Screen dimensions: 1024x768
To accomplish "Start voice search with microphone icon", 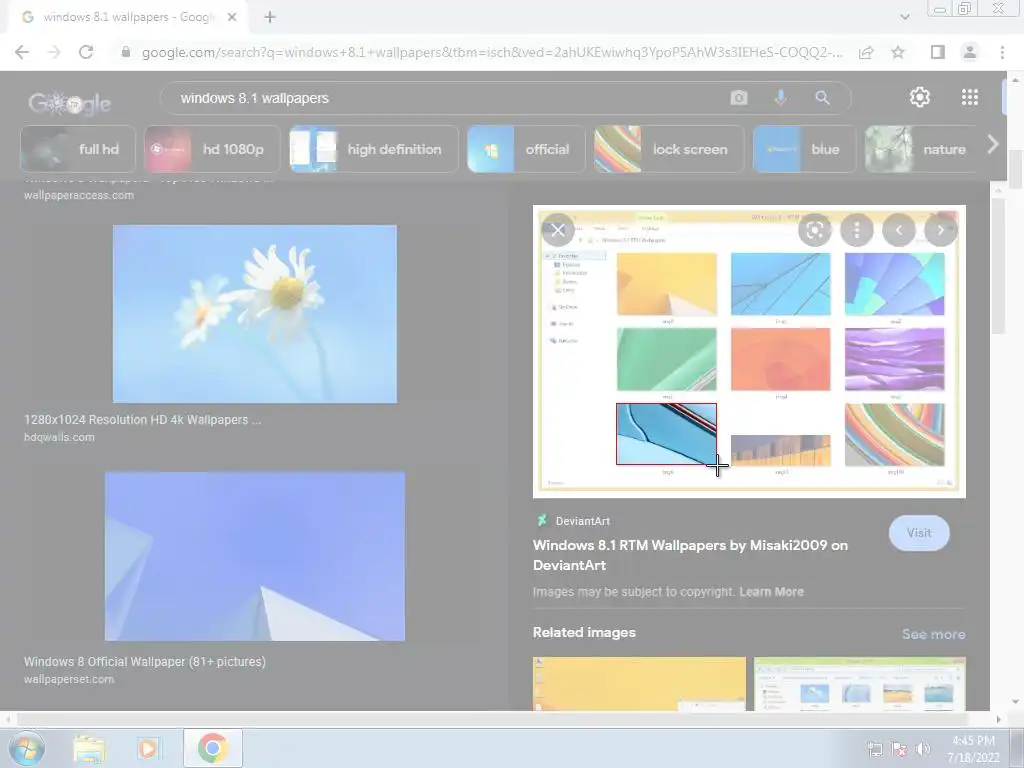I will click(x=780, y=98).
